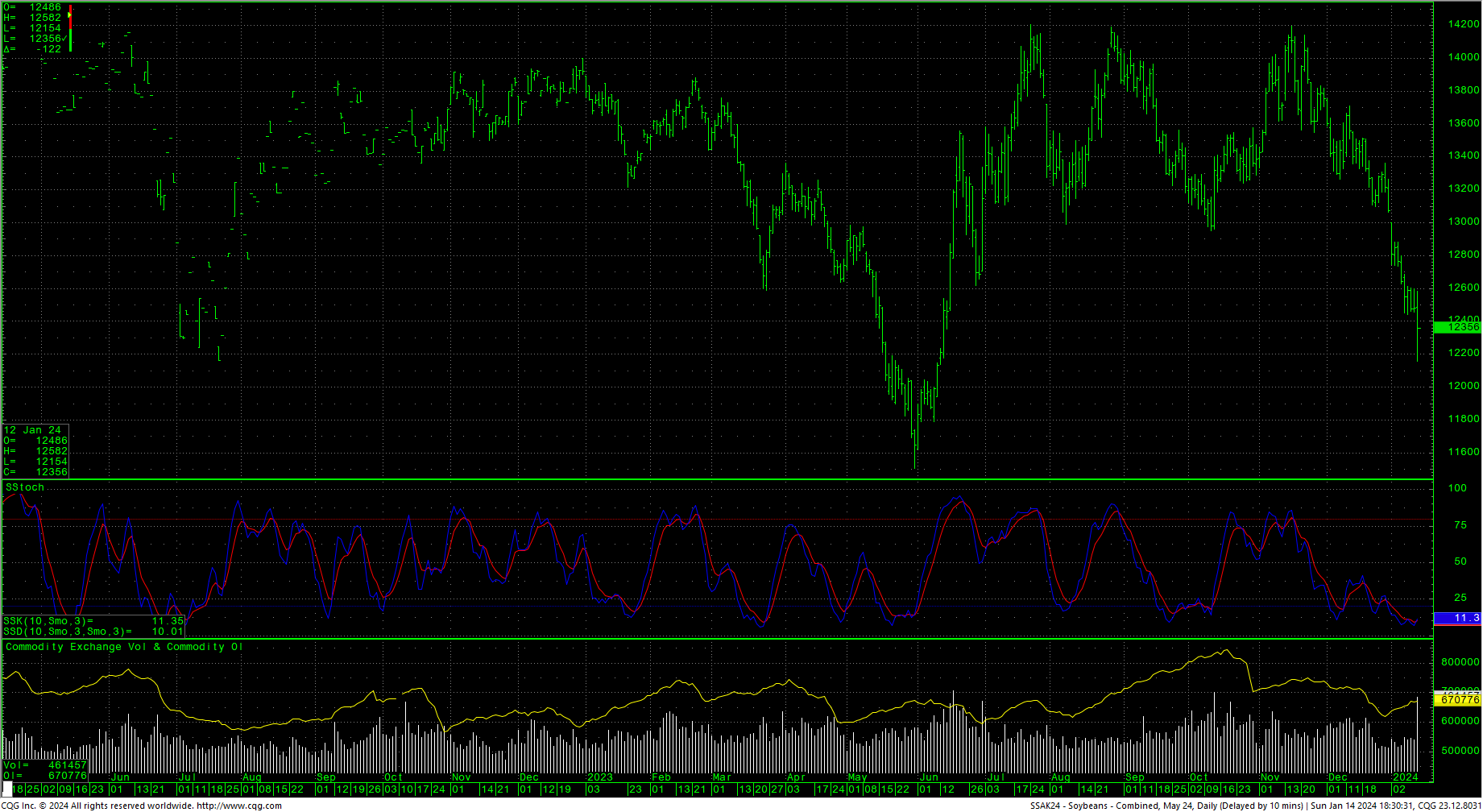Open the www.cqg.com link in footer
Image resolution: width=1483 pixels, height=812 pixels.
pyautogui.click(x=239, y=806)
